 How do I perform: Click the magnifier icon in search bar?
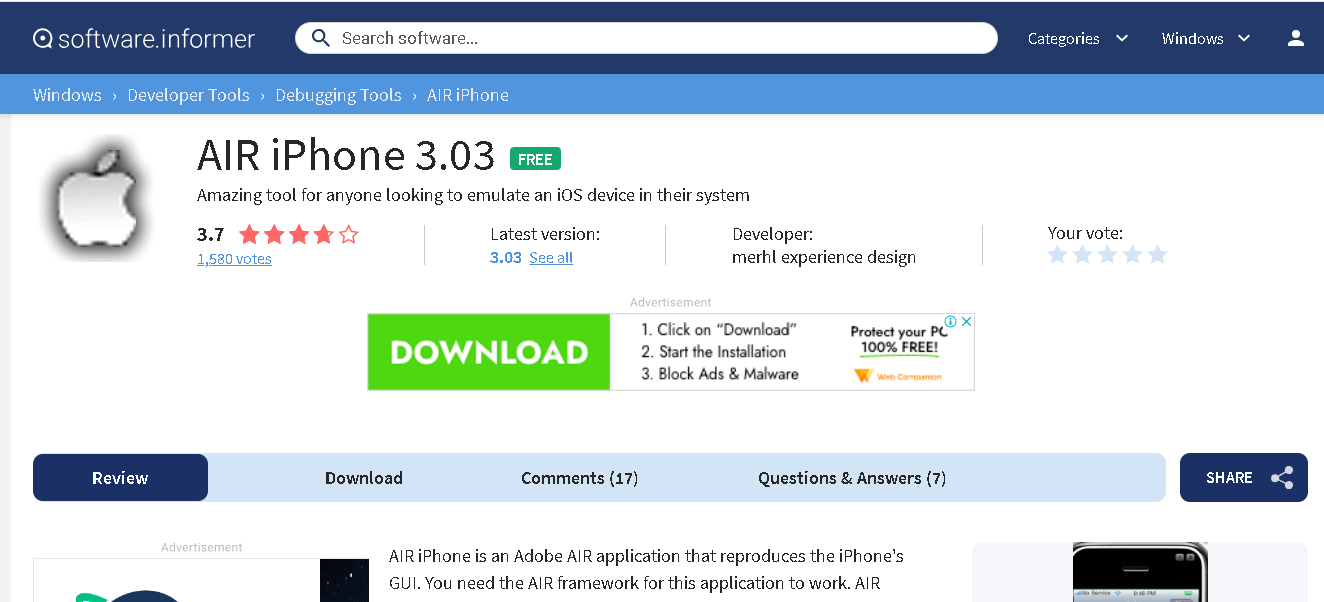(x=321, y=38)
